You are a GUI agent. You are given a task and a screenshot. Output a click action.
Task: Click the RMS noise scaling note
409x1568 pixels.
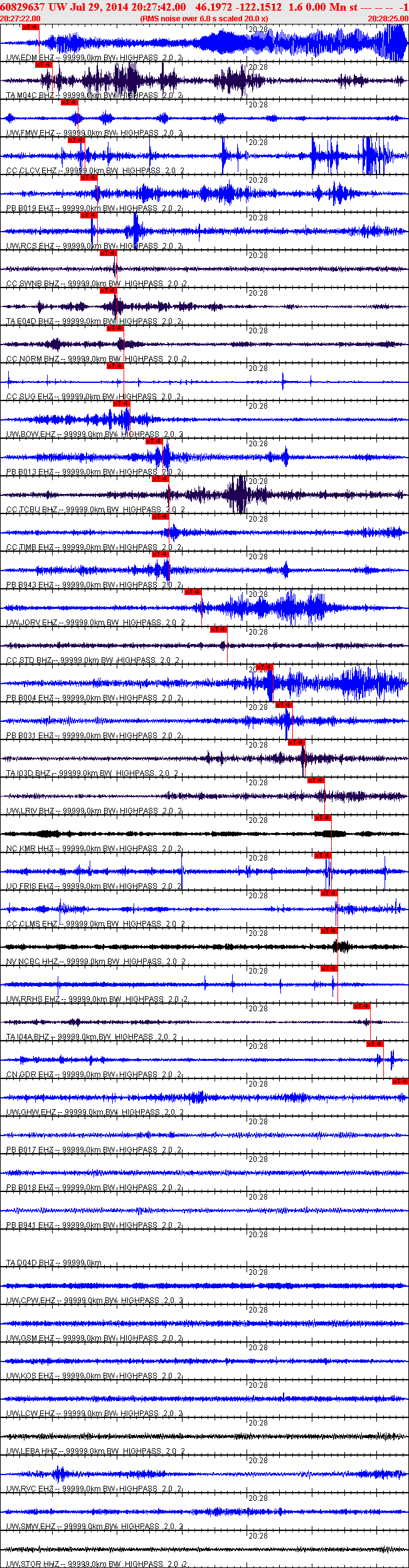(x=204, y=19)
